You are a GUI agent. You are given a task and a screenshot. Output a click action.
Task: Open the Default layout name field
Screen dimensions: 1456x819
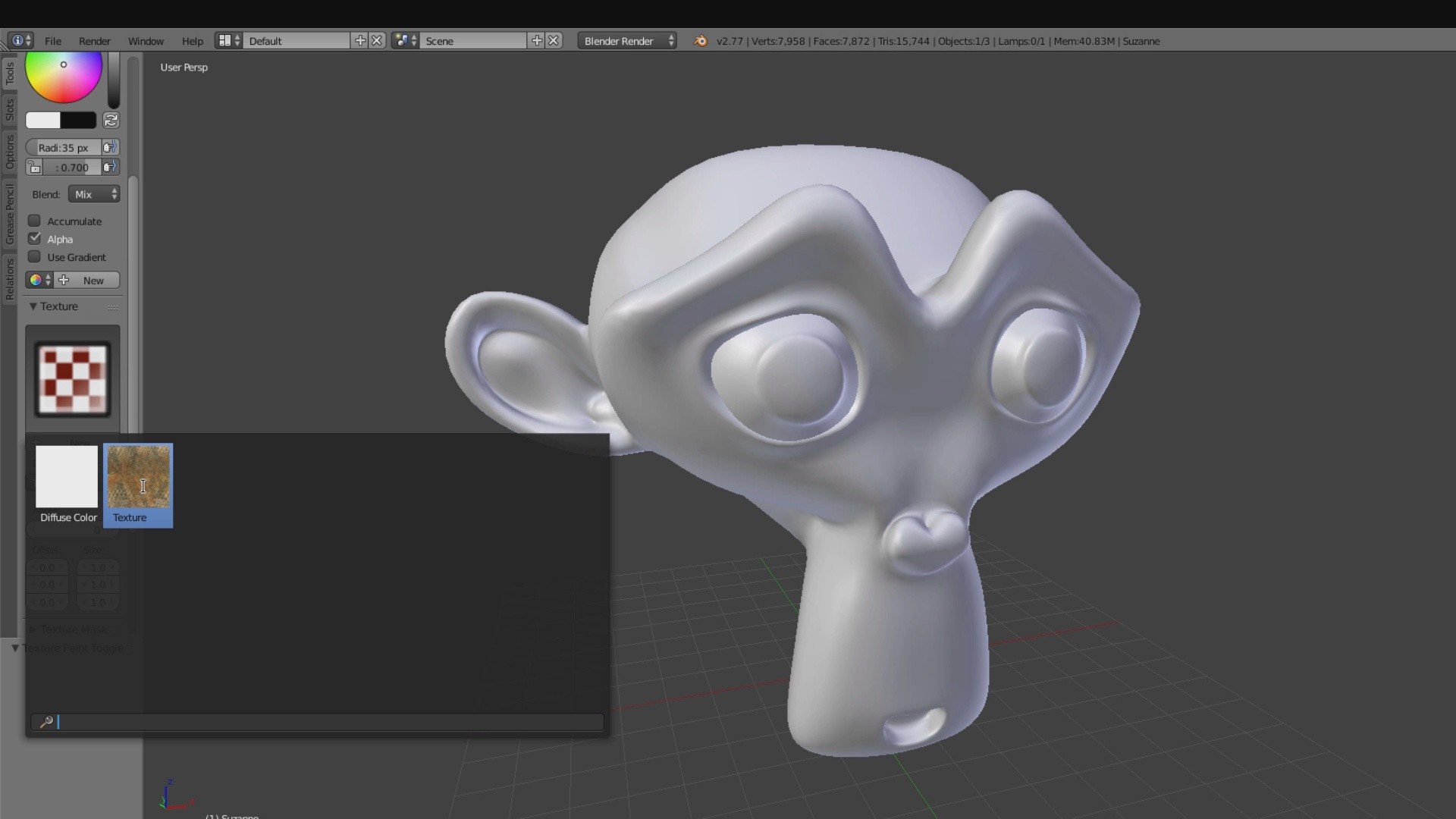[297, 41]
